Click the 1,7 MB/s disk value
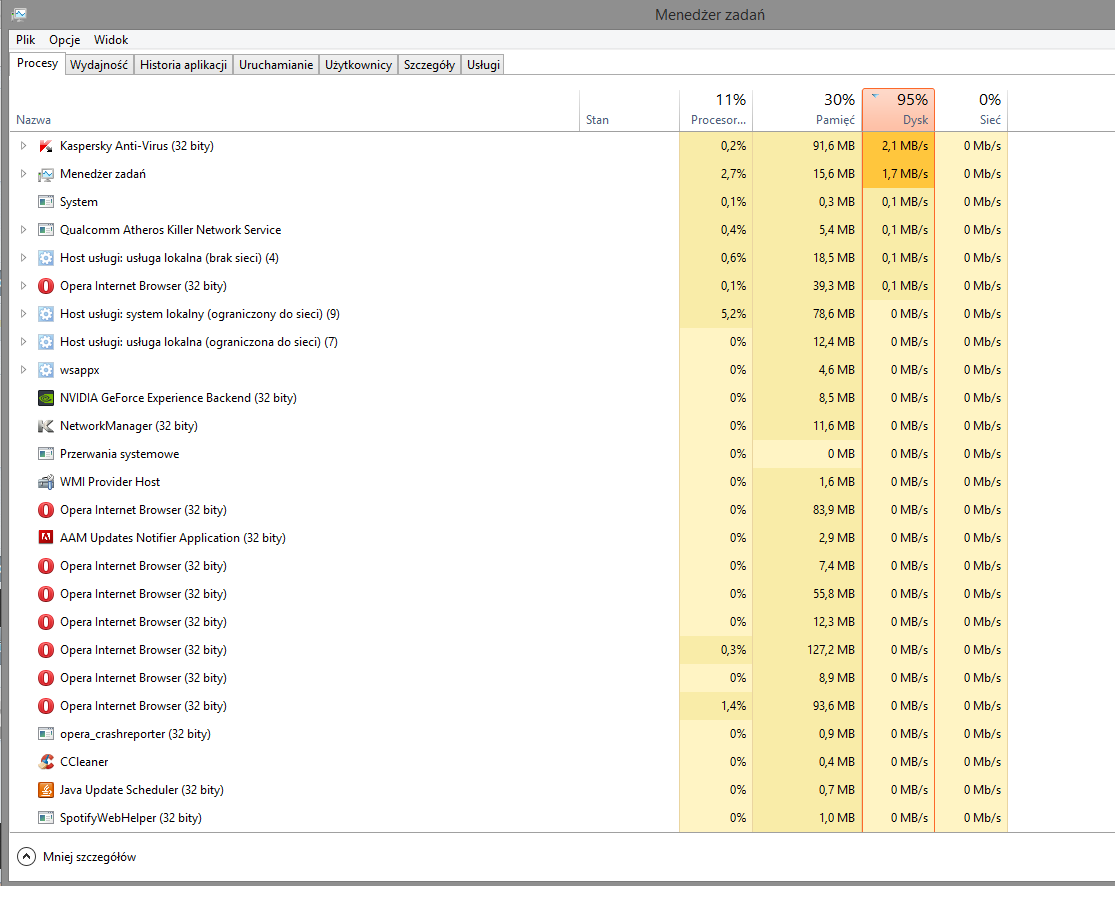The image size is (1115, 903). 905,173
